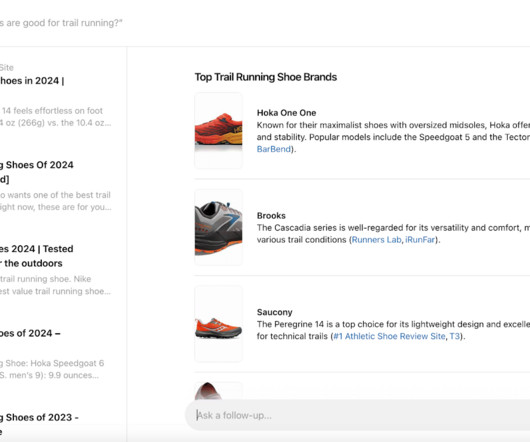Open the source result 'g Shoes of 2023 -'
The height and width of the screenshot is (442, 530).
(x=39, y=417)
